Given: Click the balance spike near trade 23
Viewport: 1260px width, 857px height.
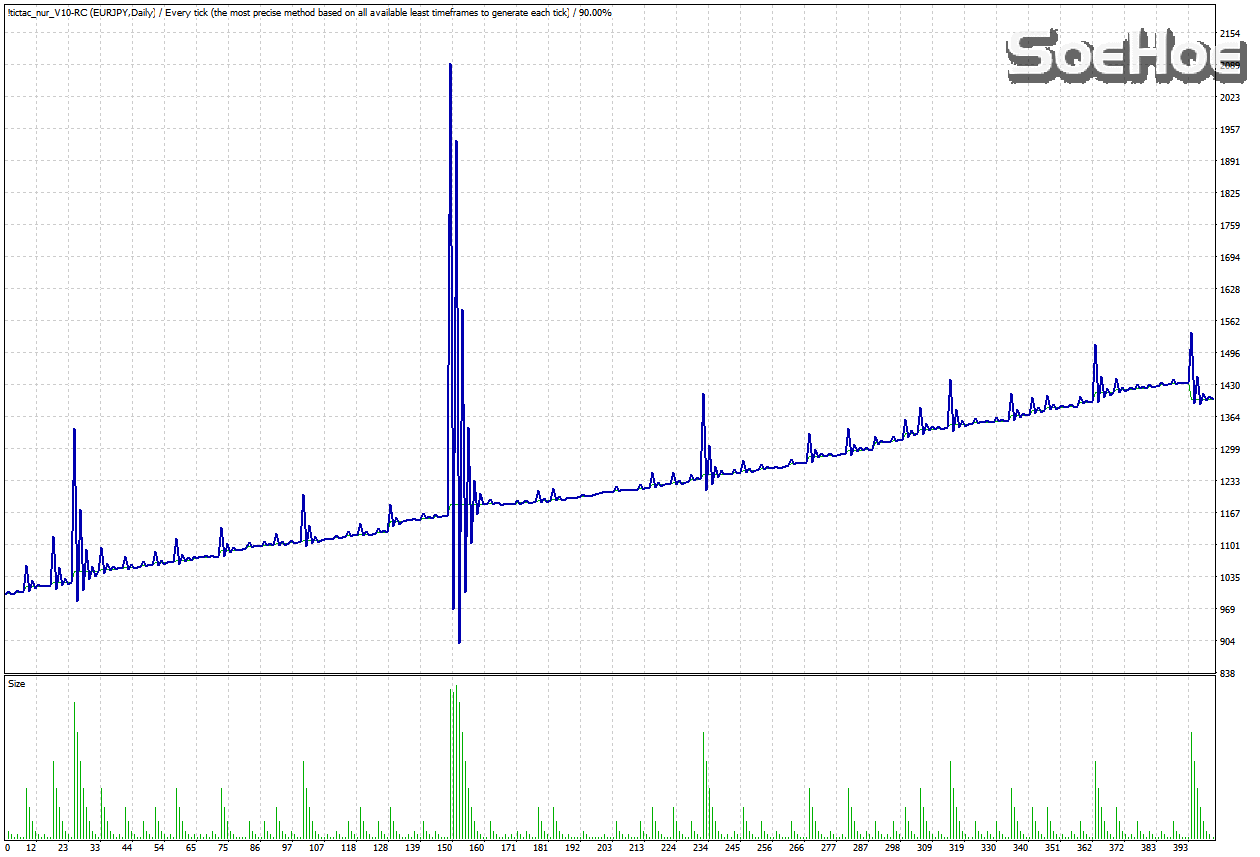Looking at the screenshot, I should tap(74, 431).
